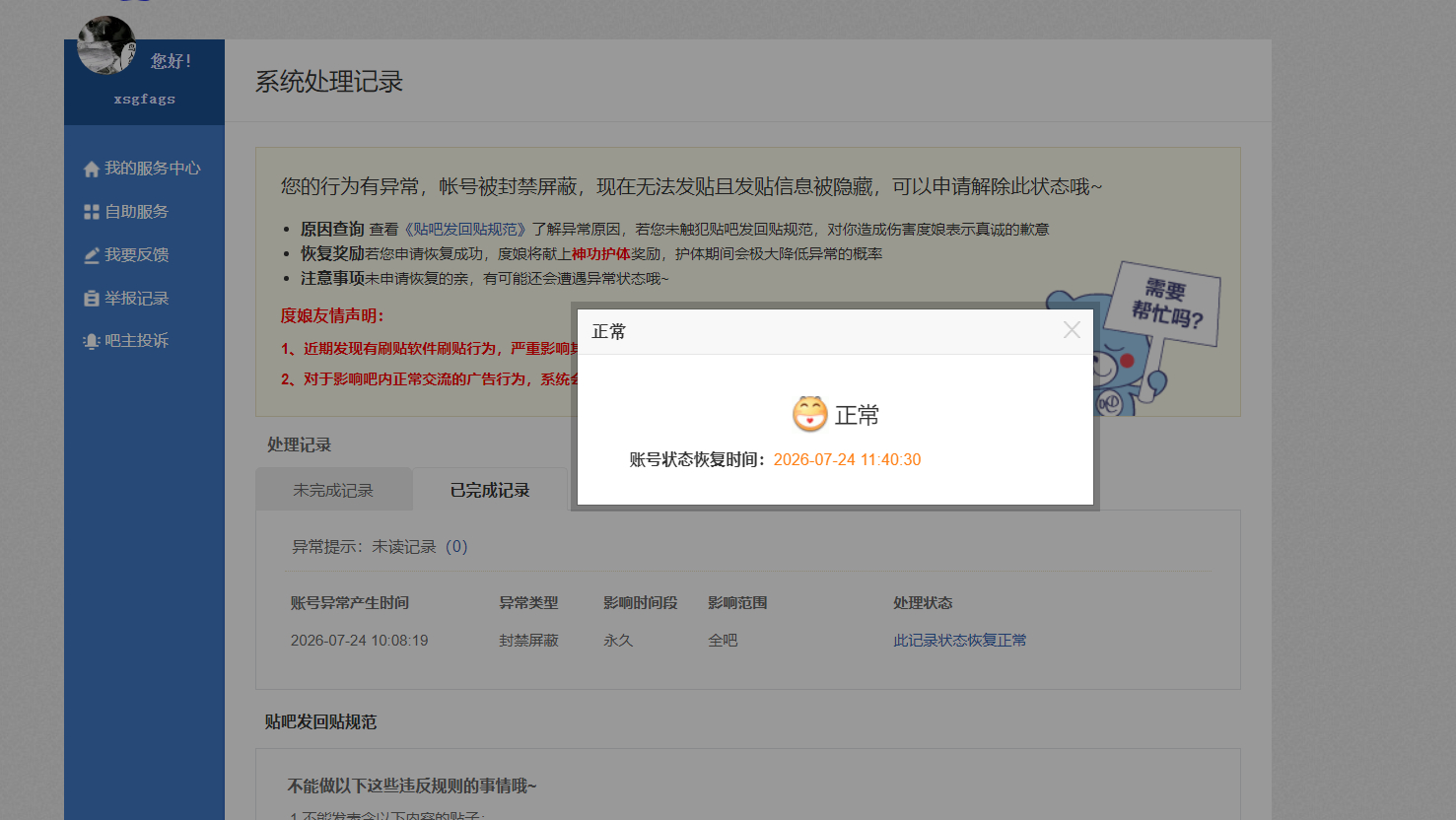Viewport: 1456px width, 820px height.
Task: Open the 此记录状态恢复正常 link
Action: [960, 641]
